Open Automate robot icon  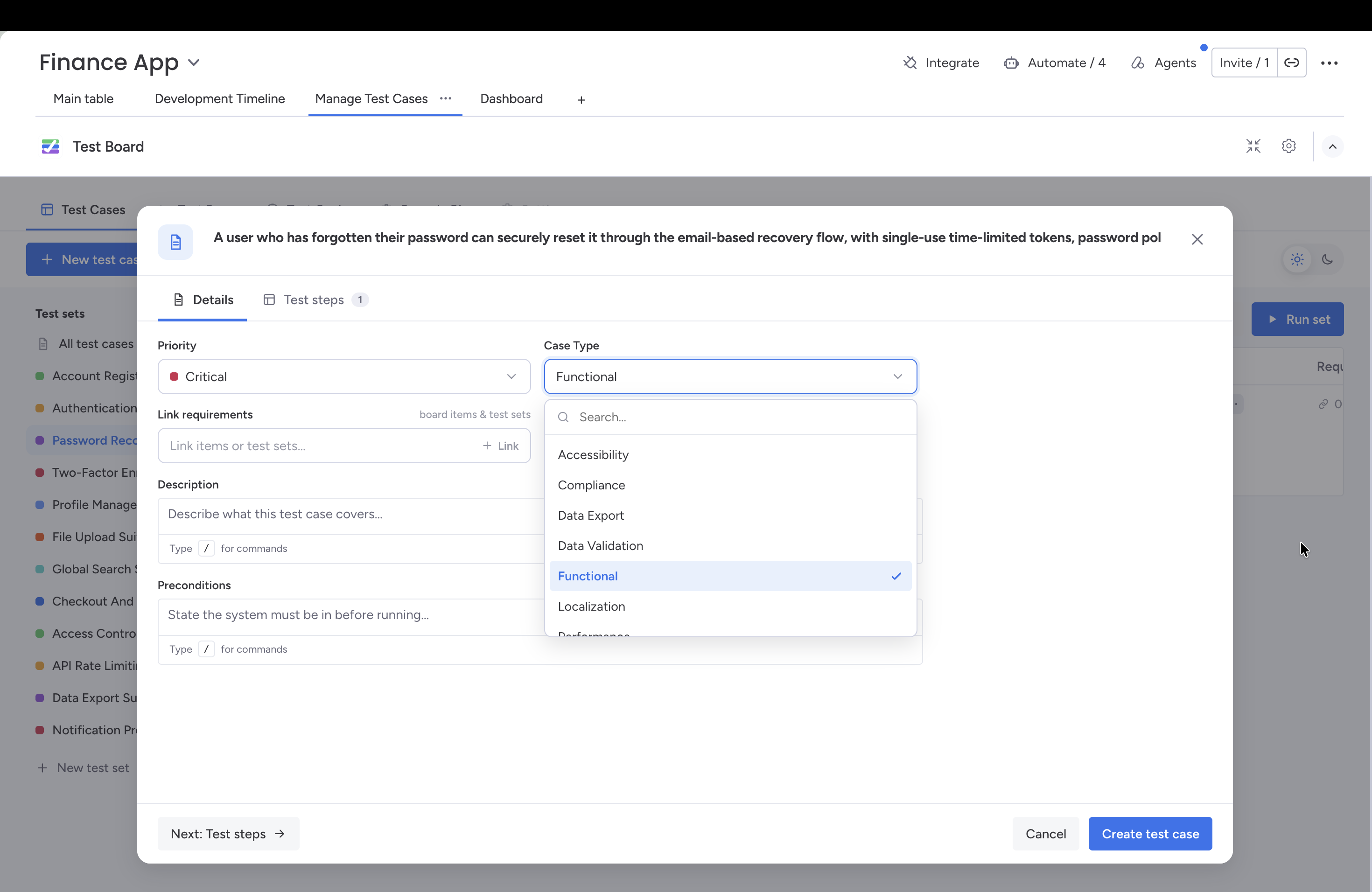[x=1010, y=63]
